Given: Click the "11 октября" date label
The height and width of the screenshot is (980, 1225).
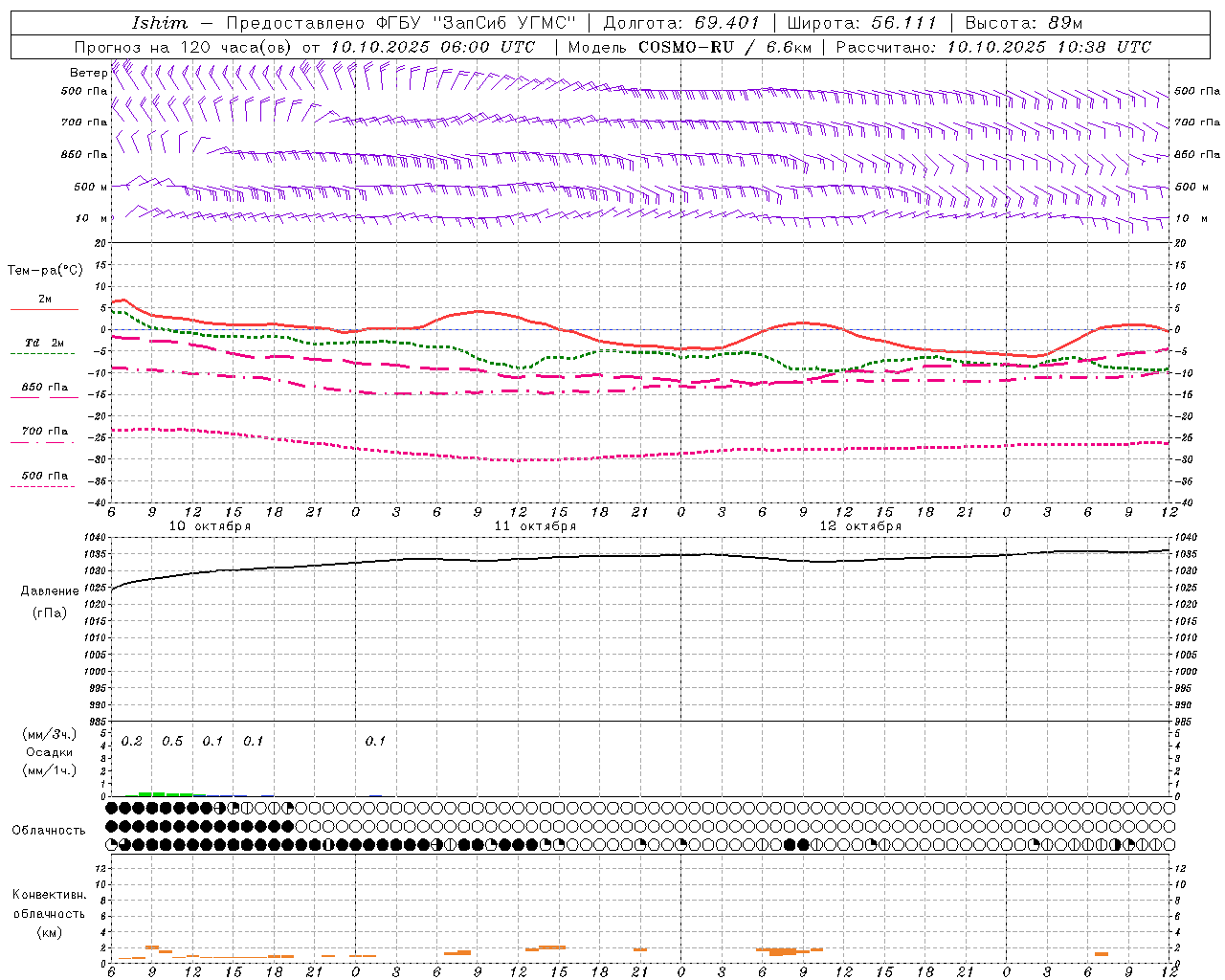Looking at the screenshot, I should (535, 526).
